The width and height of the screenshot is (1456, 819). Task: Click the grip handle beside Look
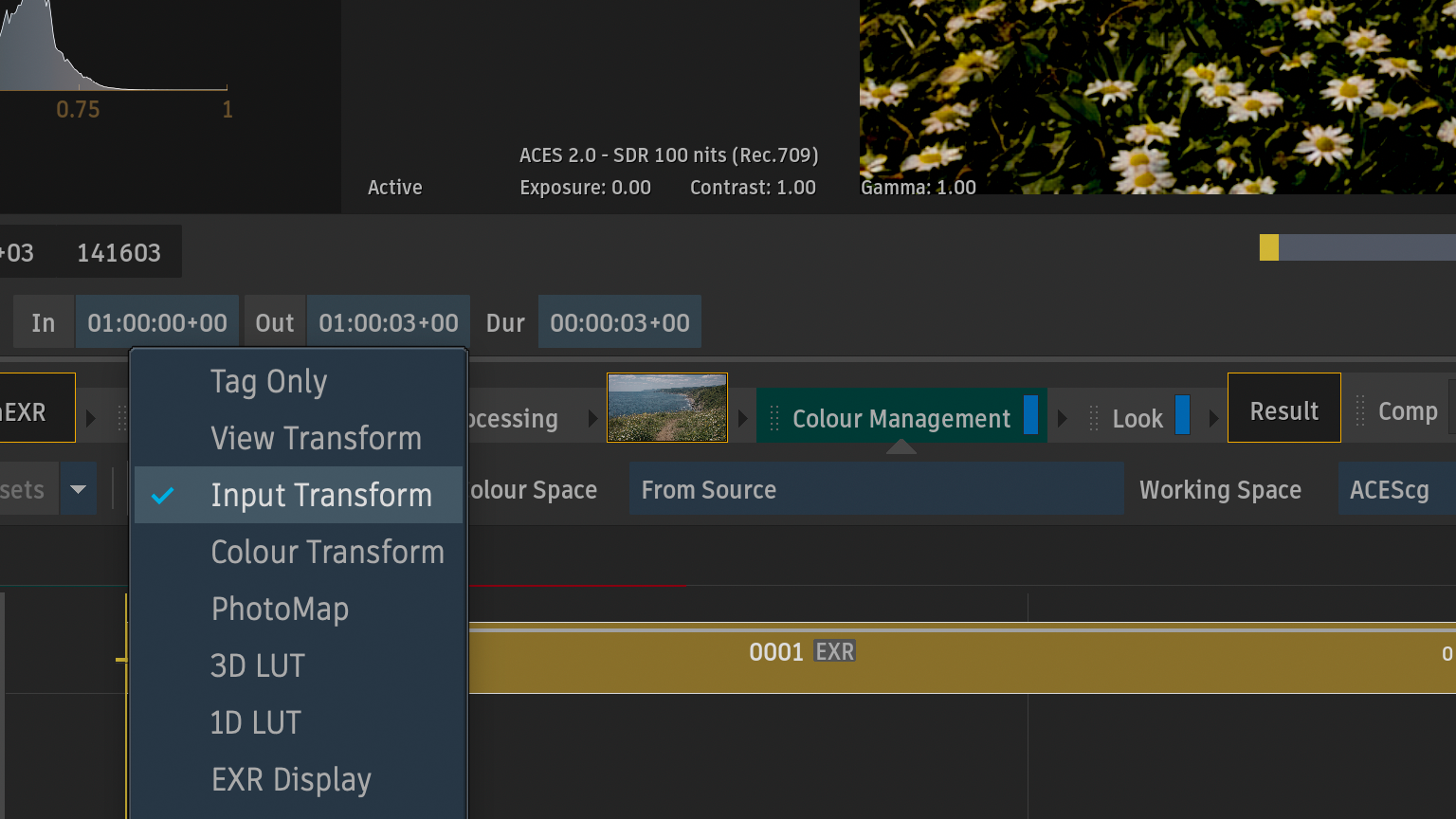(x=1094, y=418)
